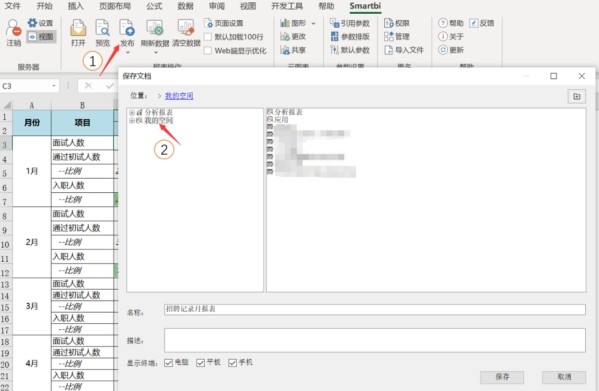Screen dimensions: 599x391
Task: Uncheck 平板 display terminal
Action: point(200,363)
